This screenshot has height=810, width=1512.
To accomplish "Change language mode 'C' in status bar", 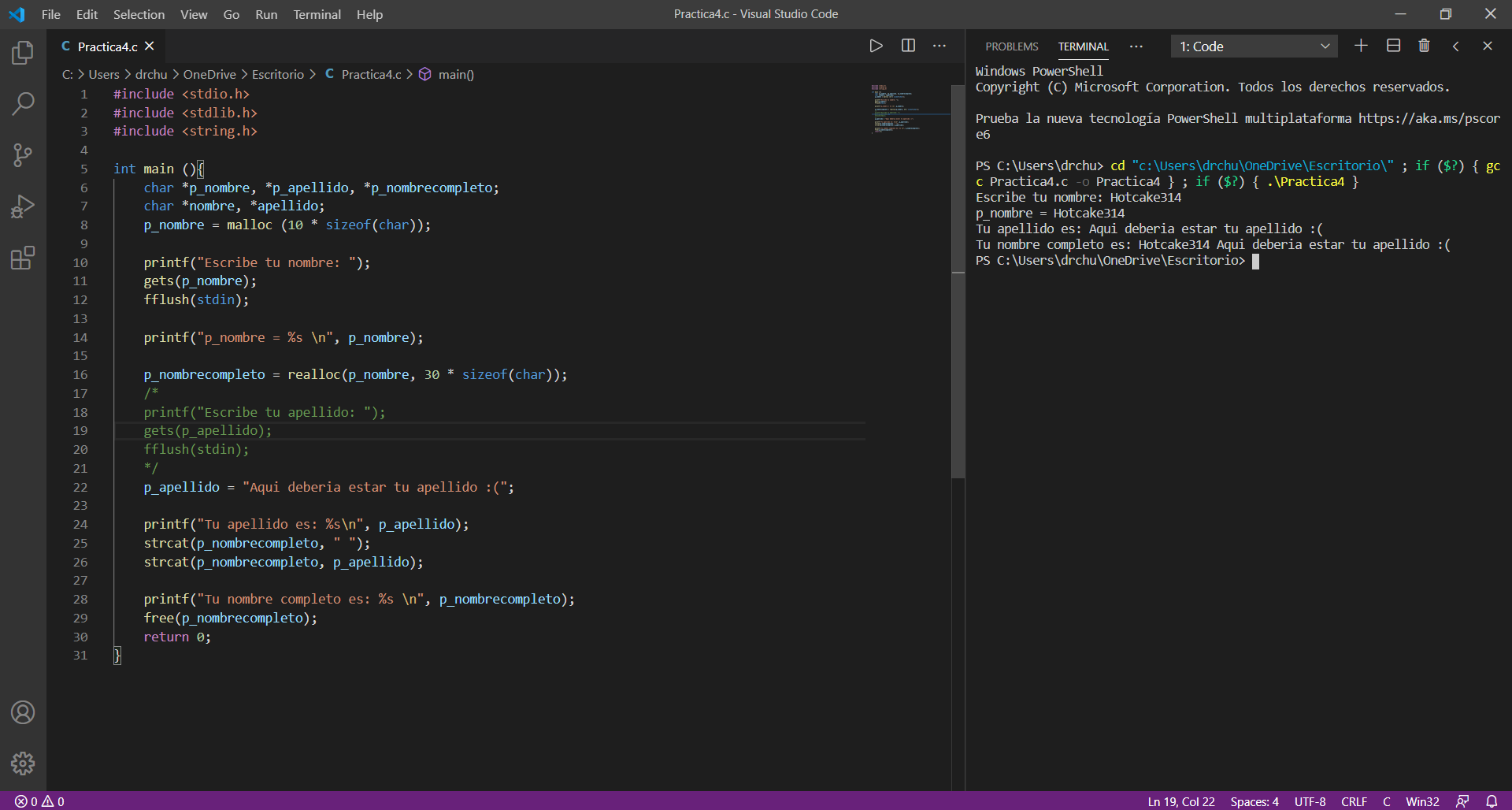I will pyautogui.click(x=1386, y=801).
